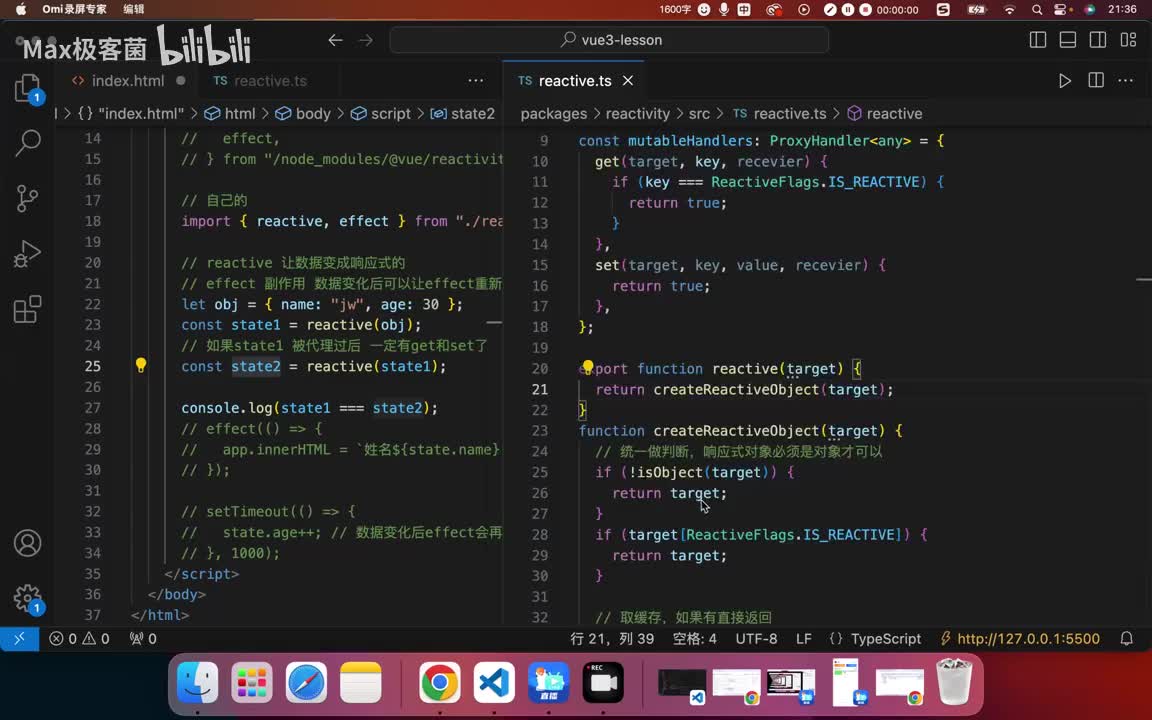Open the script breadcrumb segment
This screenshot has width=1152, height=720.
point(381,114)
